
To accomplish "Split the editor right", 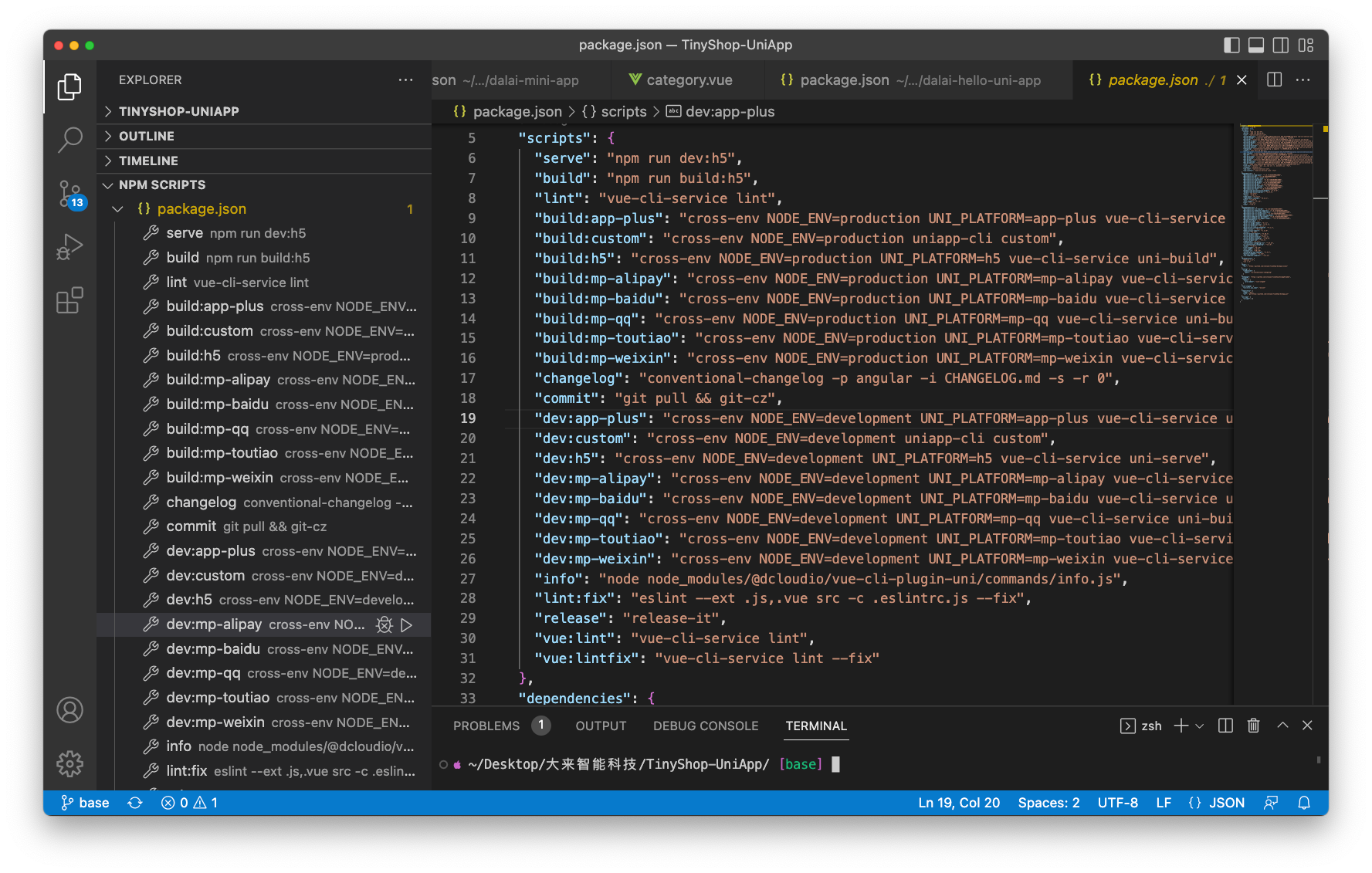I will [1275, 80].
